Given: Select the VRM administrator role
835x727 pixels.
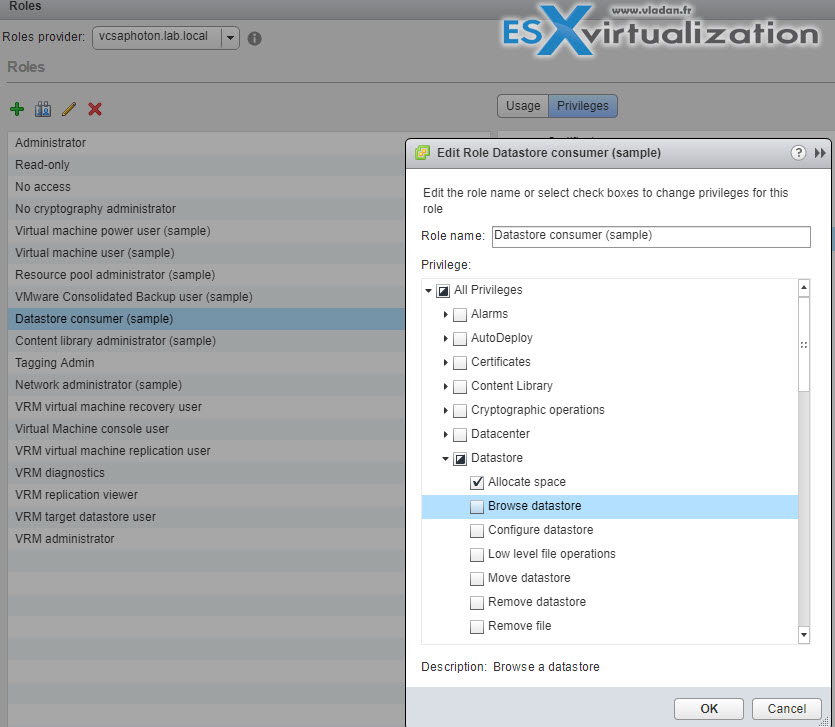Looking at the screenshot, I should pyautogui.click(x=207, y=539).
